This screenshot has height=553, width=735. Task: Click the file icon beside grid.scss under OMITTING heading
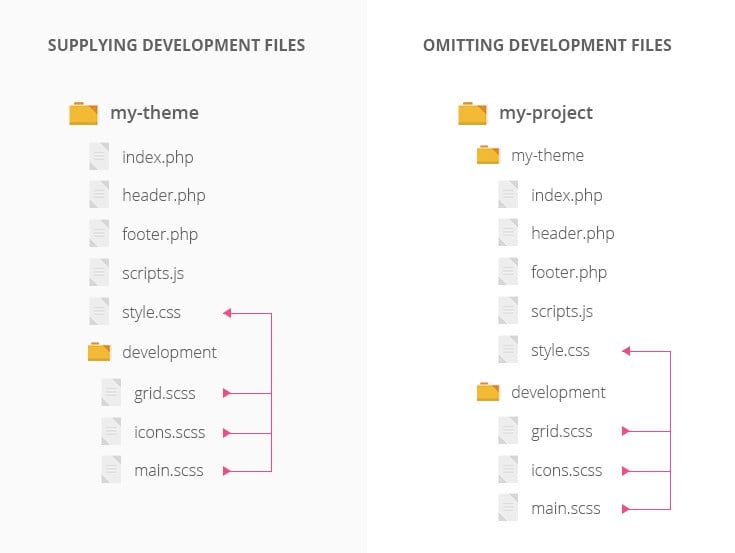coord(508,430)
